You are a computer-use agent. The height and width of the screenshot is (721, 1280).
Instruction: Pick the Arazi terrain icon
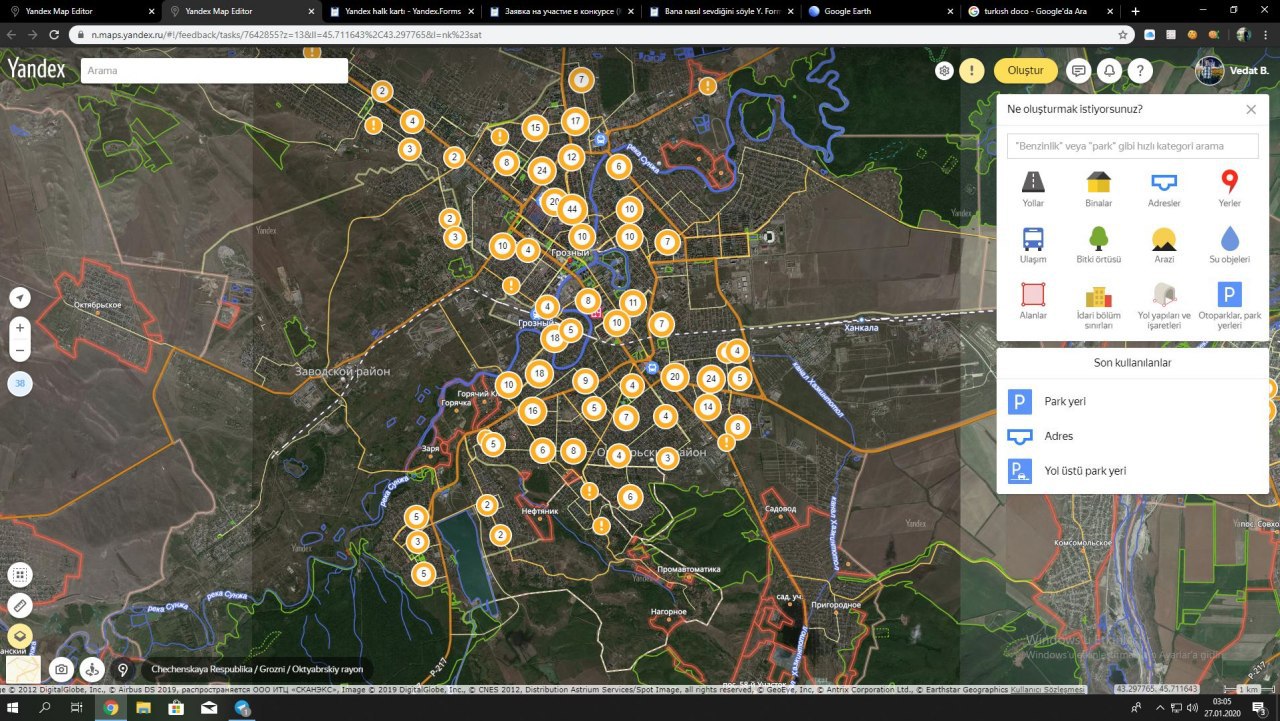pos(1164,238)
